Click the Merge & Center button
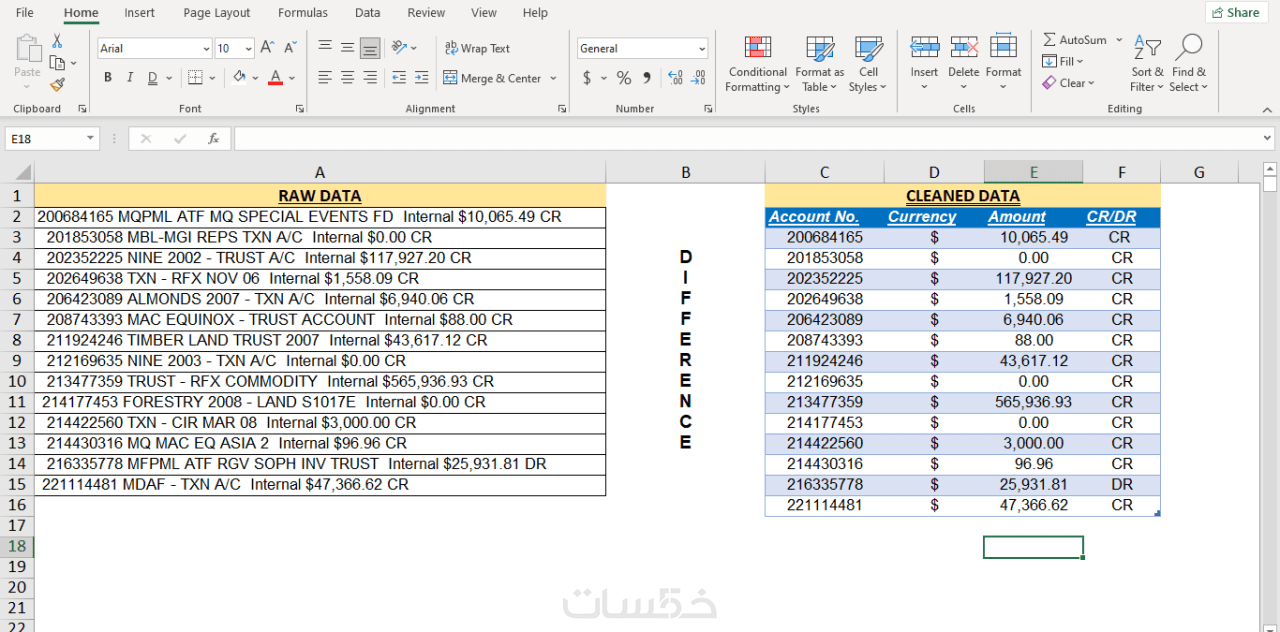 point(493,78)
